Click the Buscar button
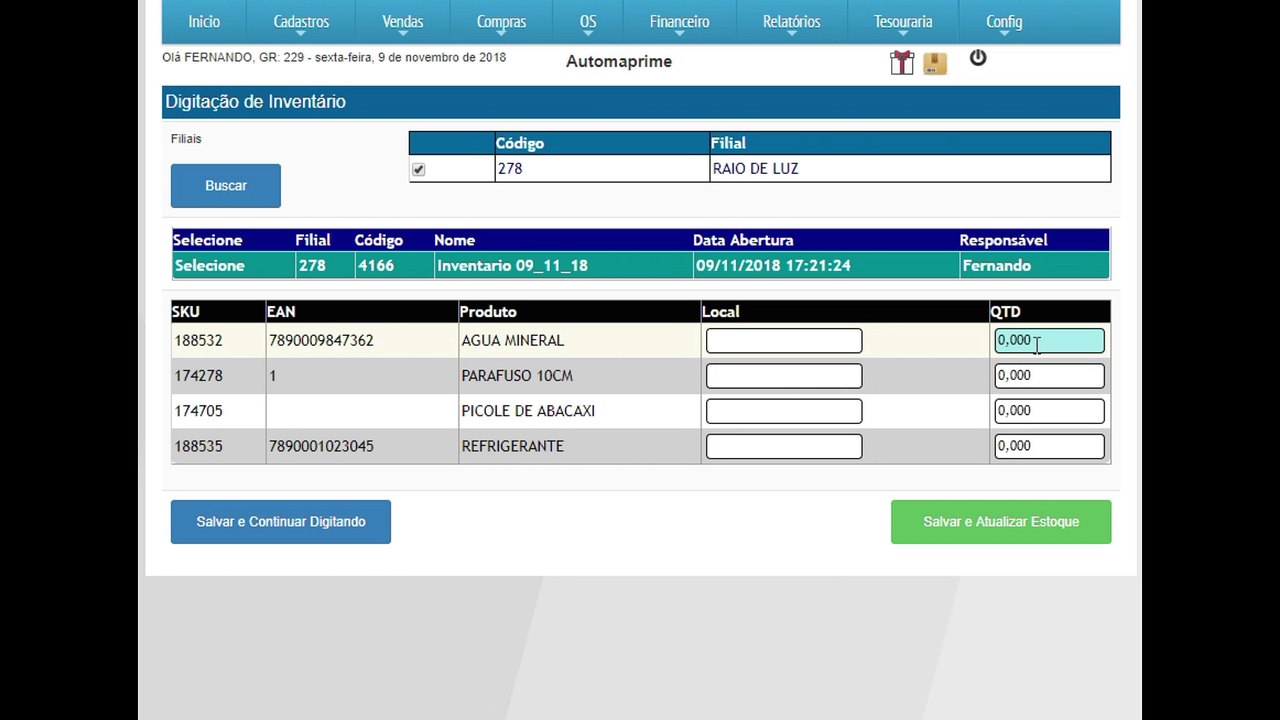The image size is (1280, 720). point(226,186)
